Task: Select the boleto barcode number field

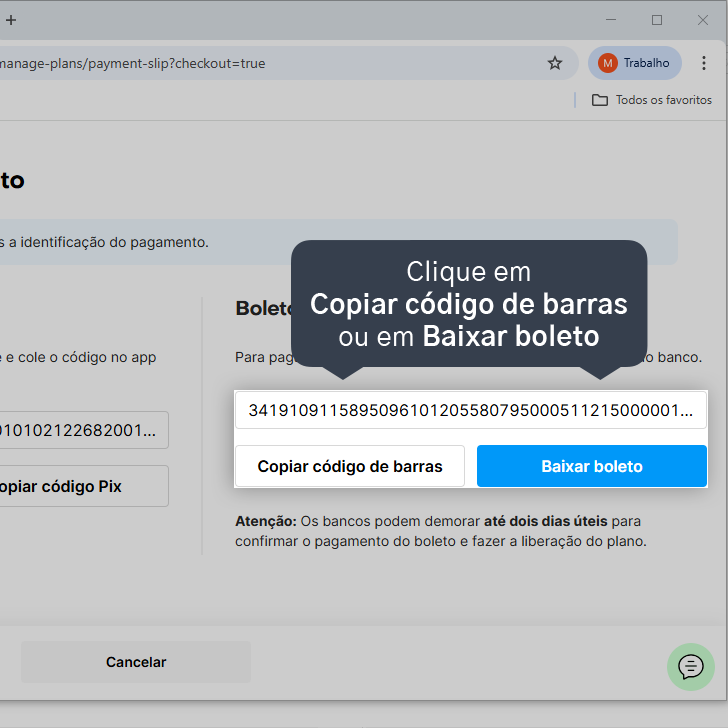Action: pos(471,410)
